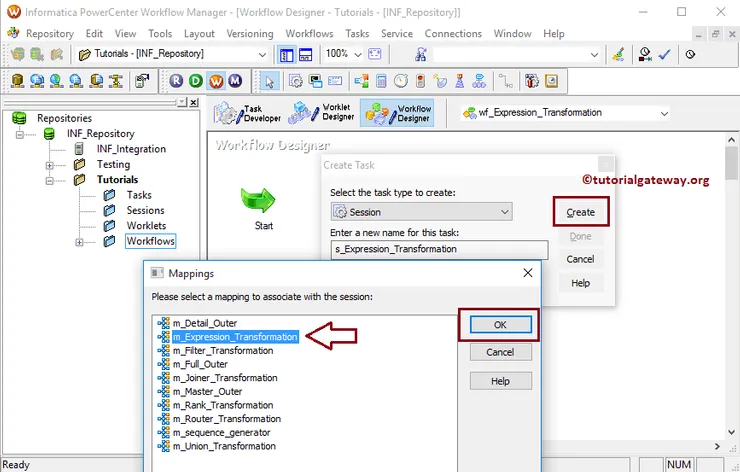Click the workspace vertical scrollbar
740x472 pixels.
(731, 288)
